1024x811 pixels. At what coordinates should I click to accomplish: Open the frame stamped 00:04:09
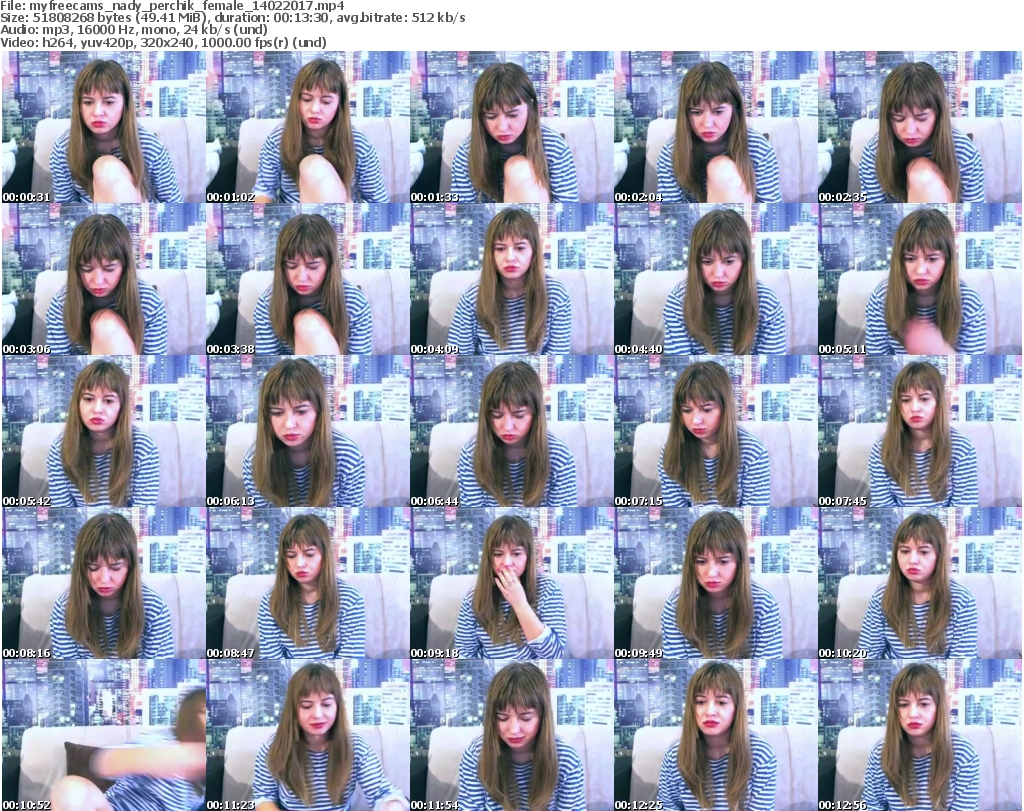[x=511, y=279]
